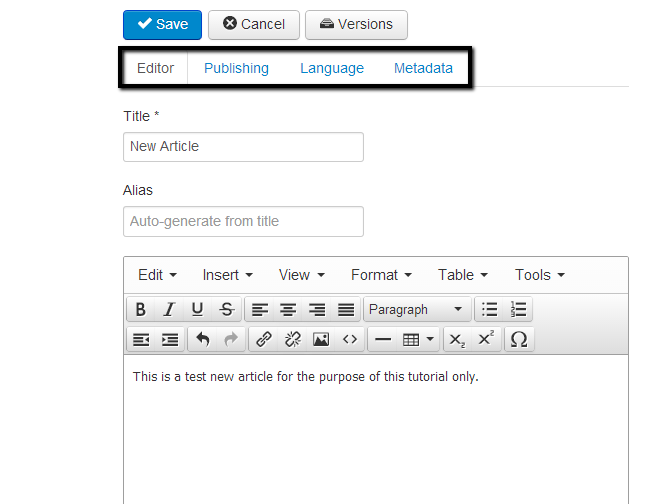Insert an image into the article

[320, 339]
